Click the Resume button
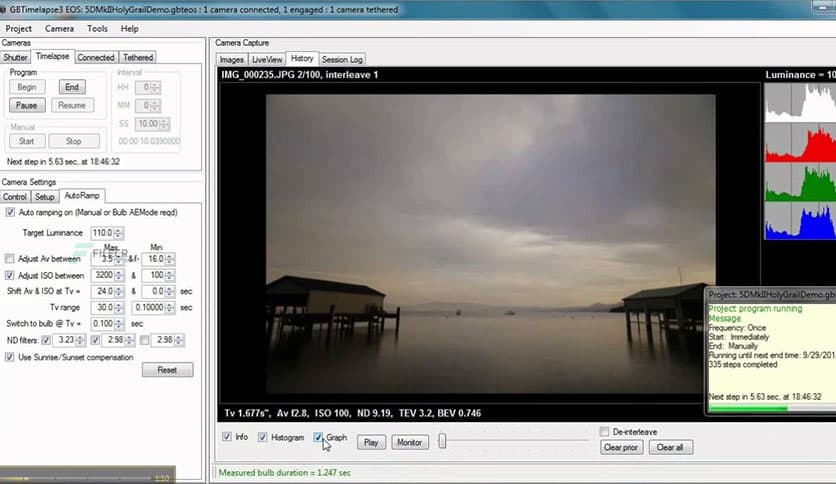Screen dimensions: 836x484 (72, 106)
